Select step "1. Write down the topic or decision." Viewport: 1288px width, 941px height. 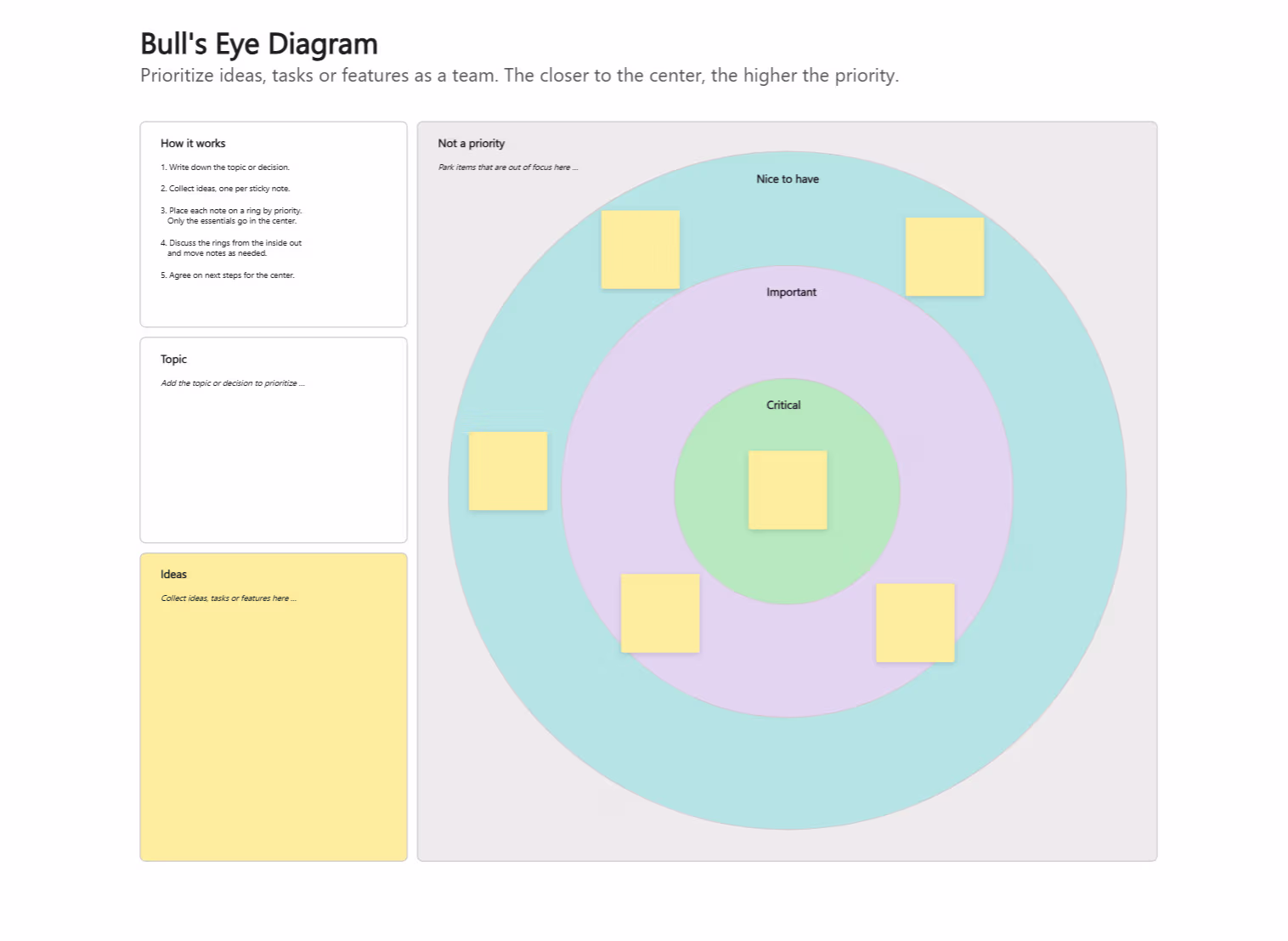[x=225, y=167]
